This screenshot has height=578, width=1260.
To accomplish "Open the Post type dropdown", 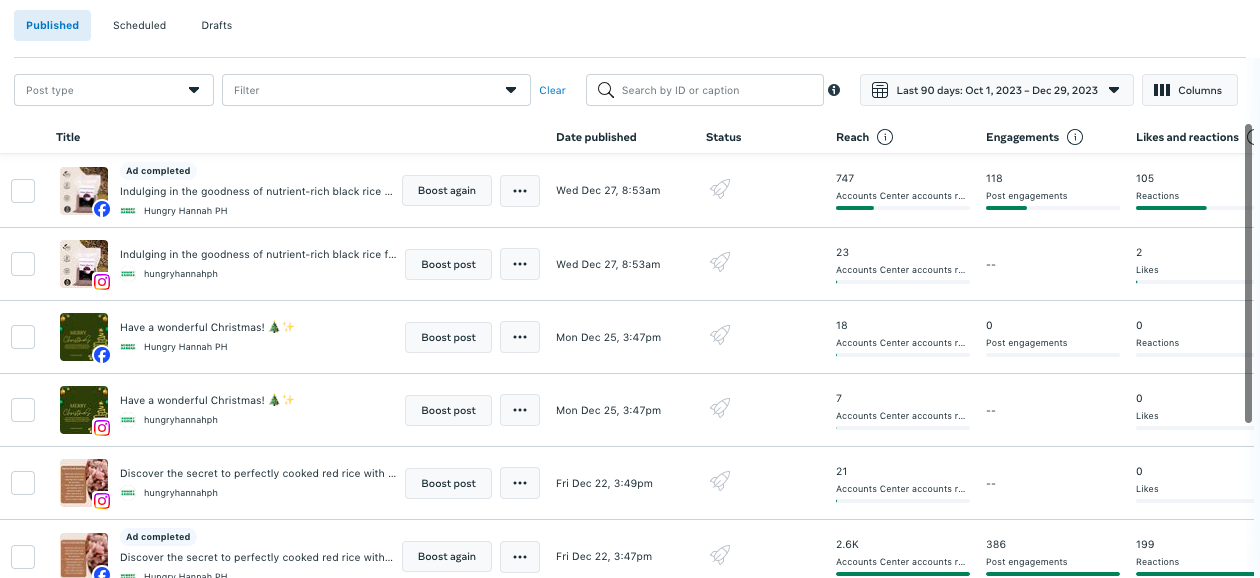I will [114, 90].
